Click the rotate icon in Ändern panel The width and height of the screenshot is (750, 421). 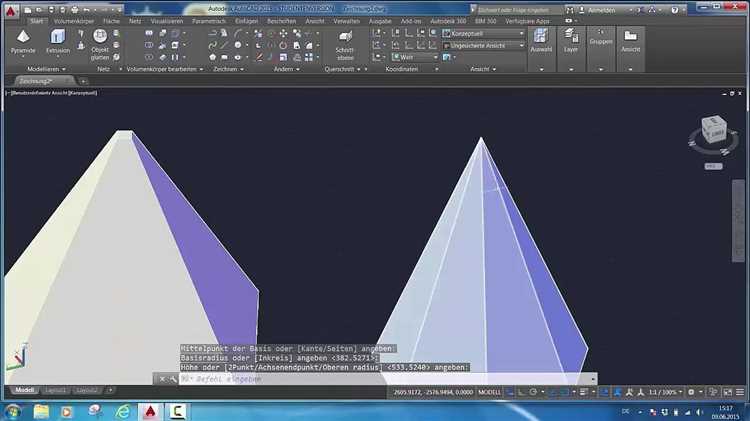pos(283,45)
